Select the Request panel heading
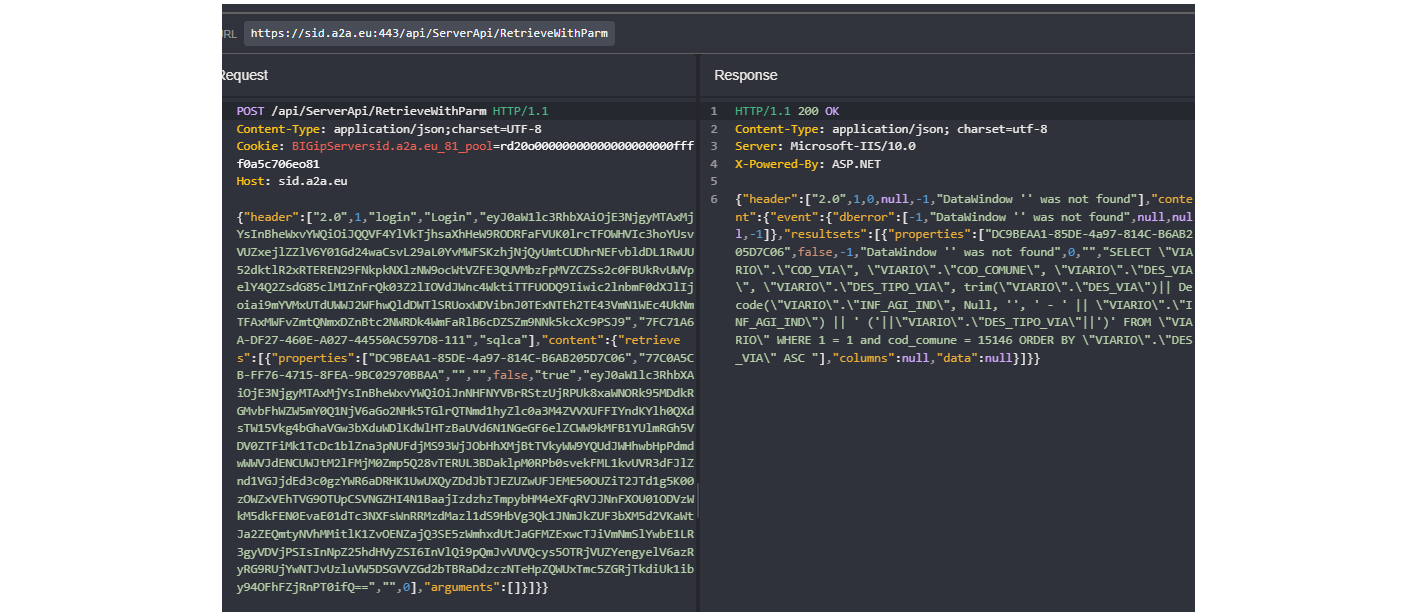The height and width of the screenshot is (616, 1416). (245, 75)
